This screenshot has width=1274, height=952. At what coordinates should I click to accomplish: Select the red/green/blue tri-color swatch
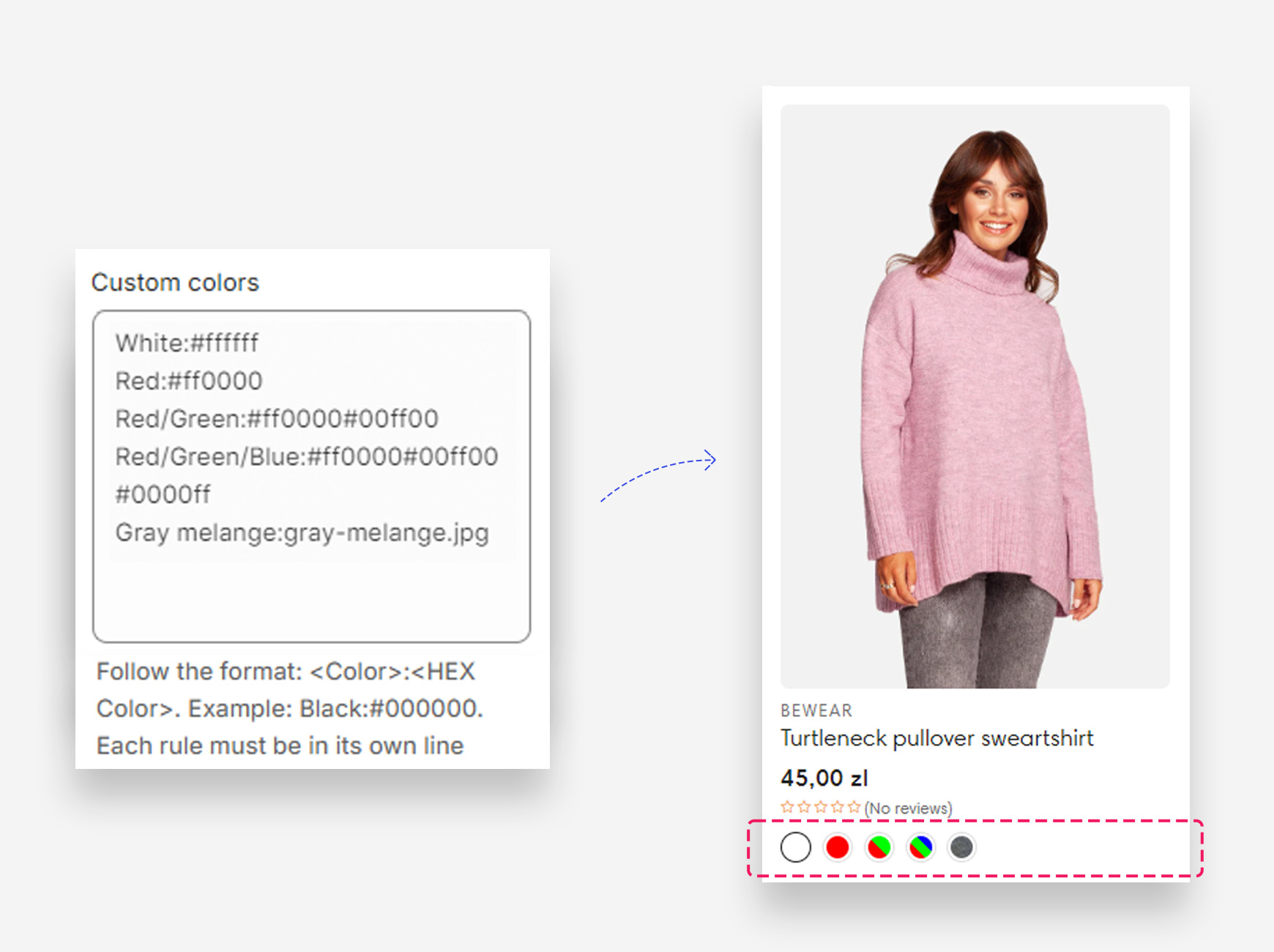[920, 847]
